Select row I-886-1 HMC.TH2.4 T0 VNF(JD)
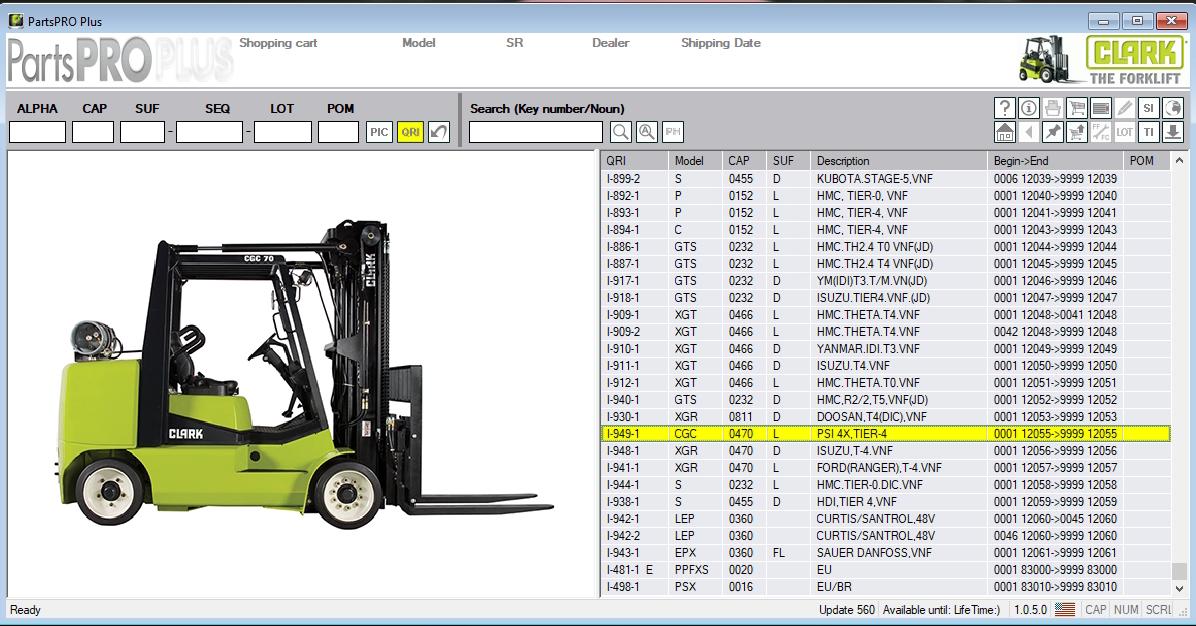 click(886, 247)
